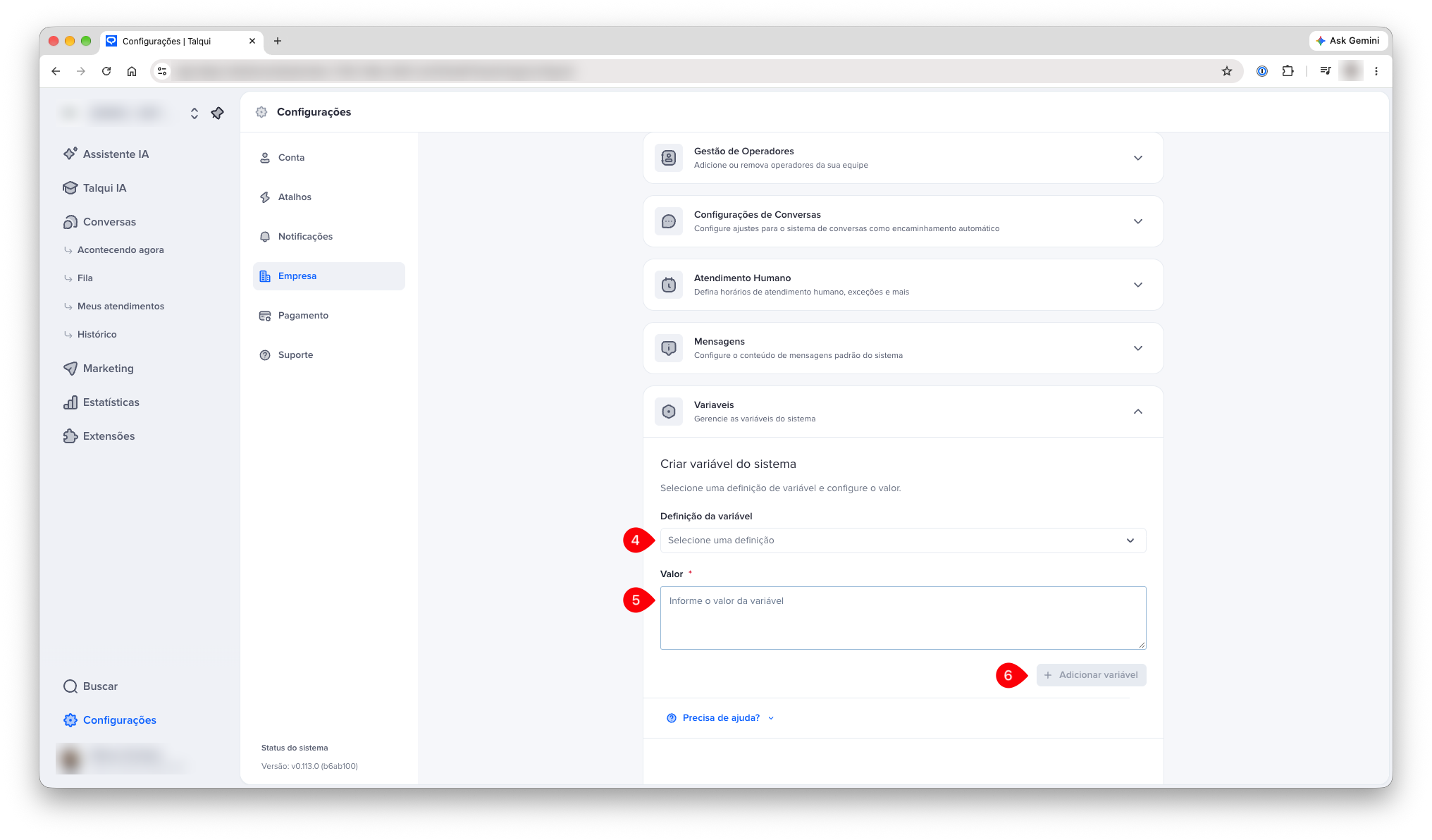Click the Valor text area
The height and width of the screenshot is (840, 1432).
click(x=903, y=618)
